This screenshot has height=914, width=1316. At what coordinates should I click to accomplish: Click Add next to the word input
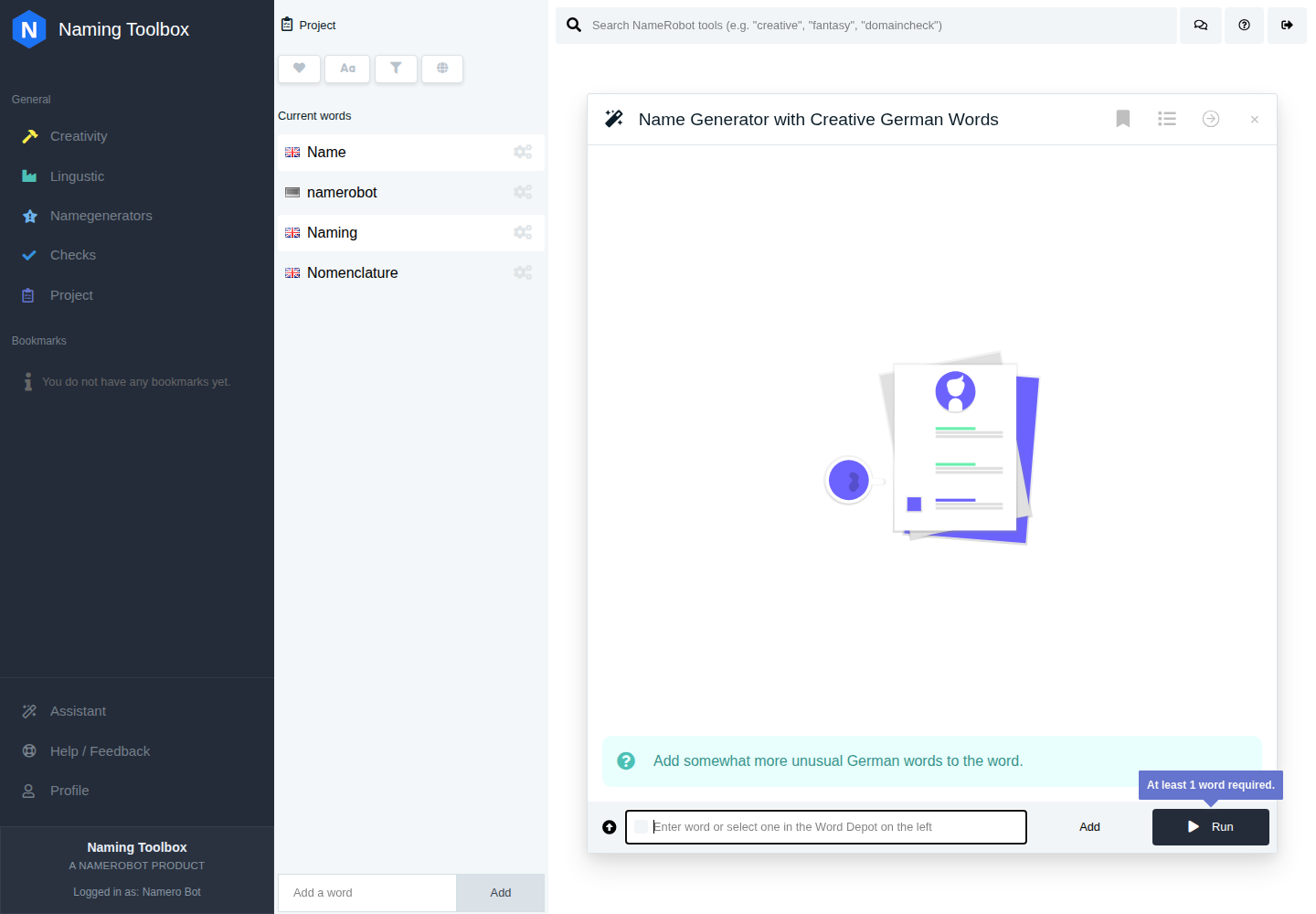pos(1089,827)
